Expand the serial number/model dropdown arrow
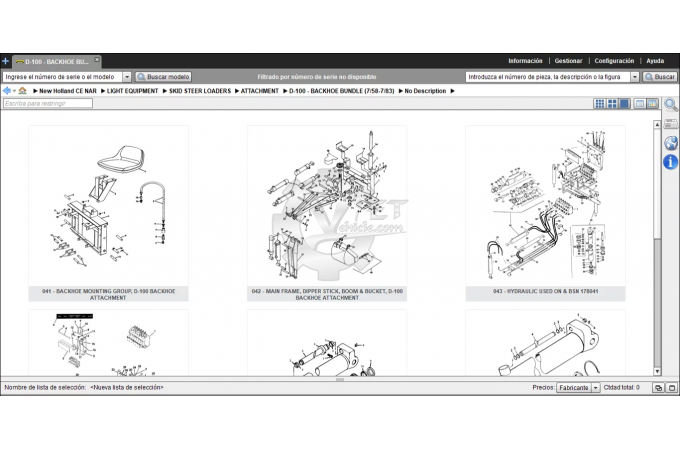 click(127, 77)
